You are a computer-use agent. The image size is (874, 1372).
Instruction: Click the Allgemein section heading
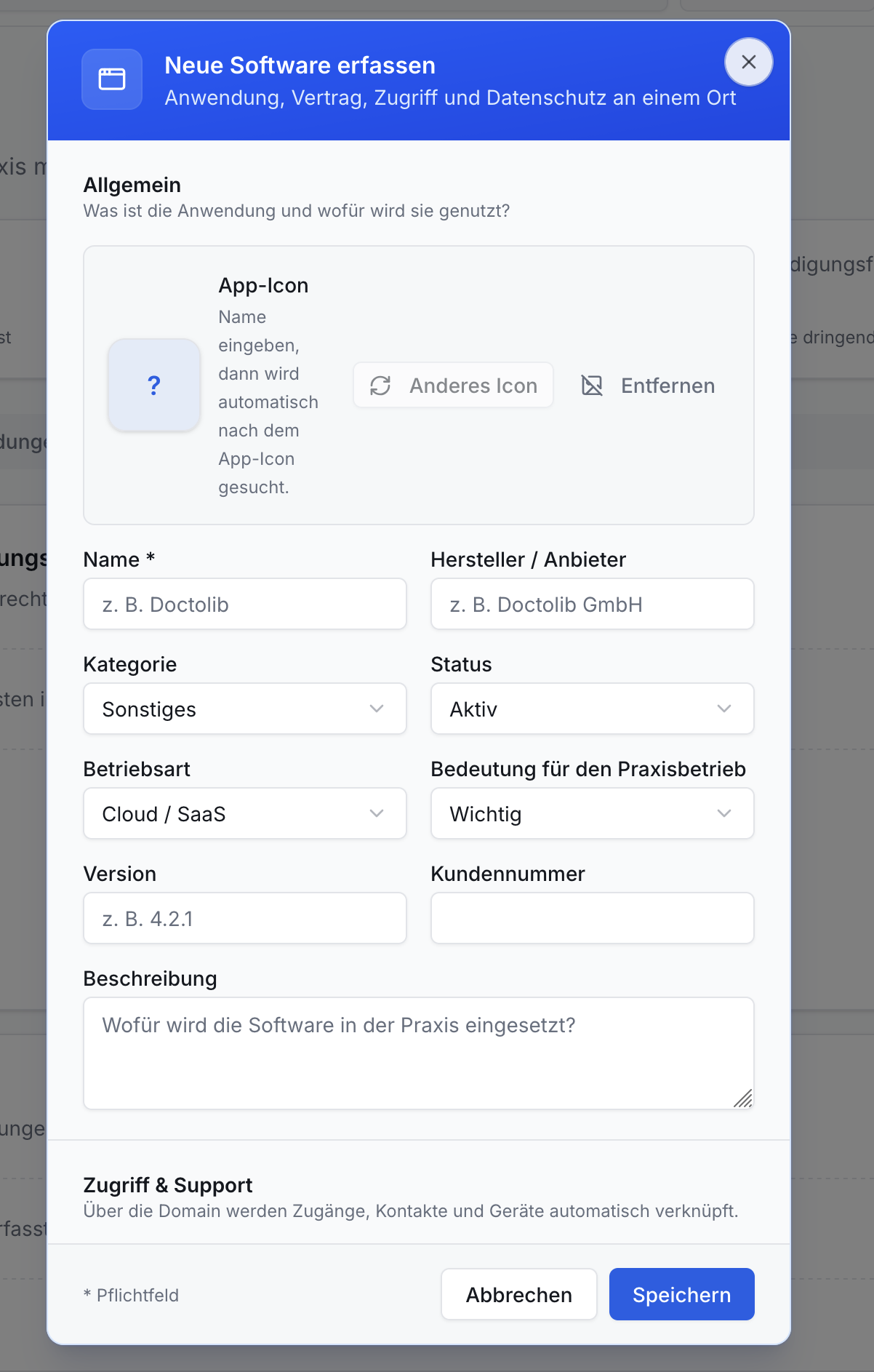point(132,185)
